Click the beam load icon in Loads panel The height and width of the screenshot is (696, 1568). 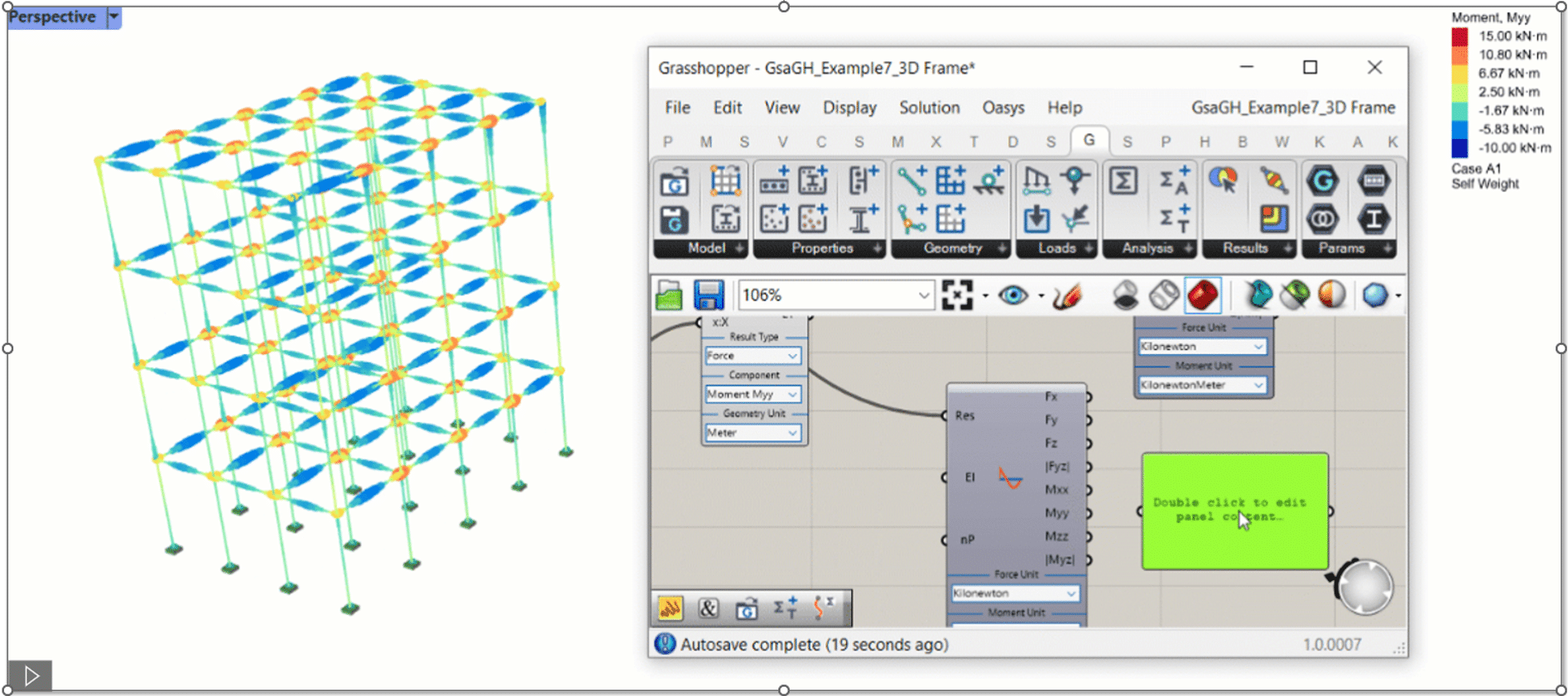(1036, 181)
